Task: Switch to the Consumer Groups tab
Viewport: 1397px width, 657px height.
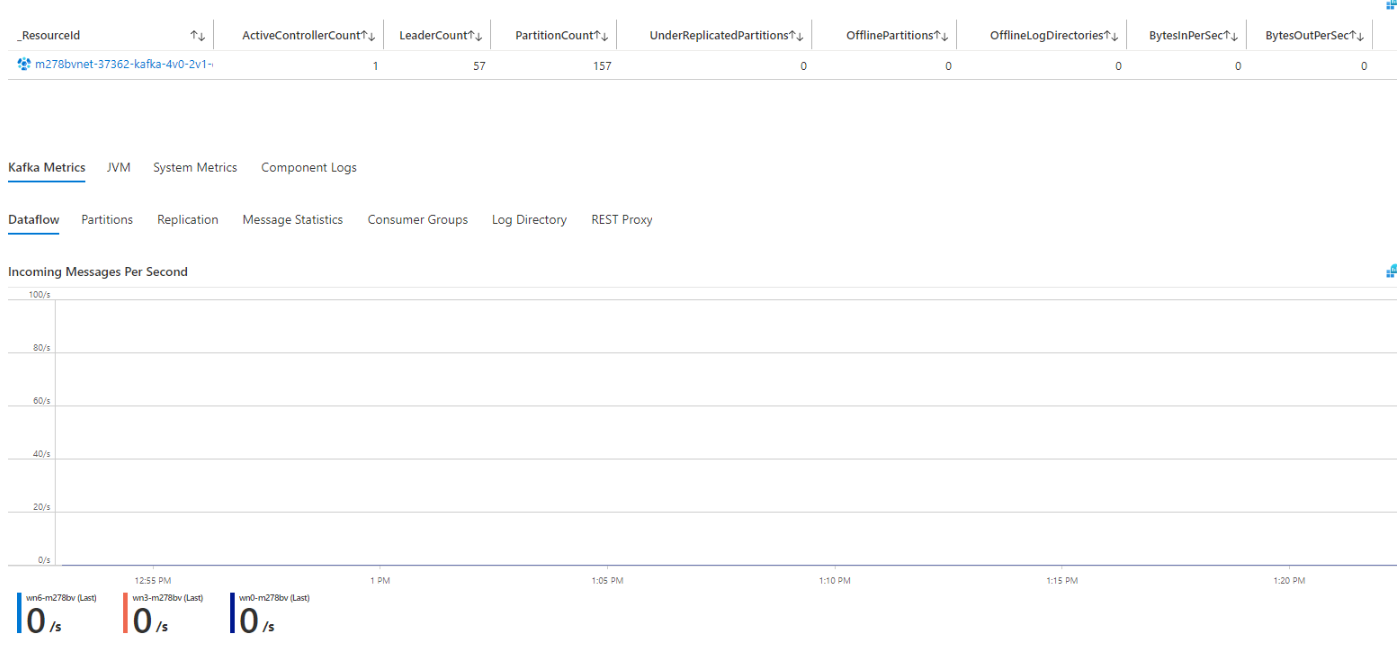Action: [x=417, y=219]
